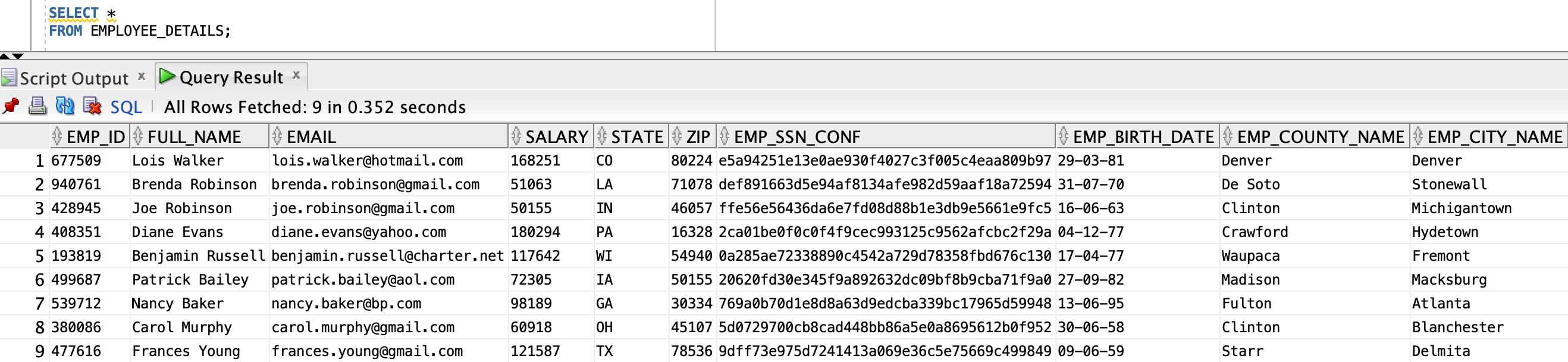Click the sort icon beside the EMAIL header

coord(278,136)
